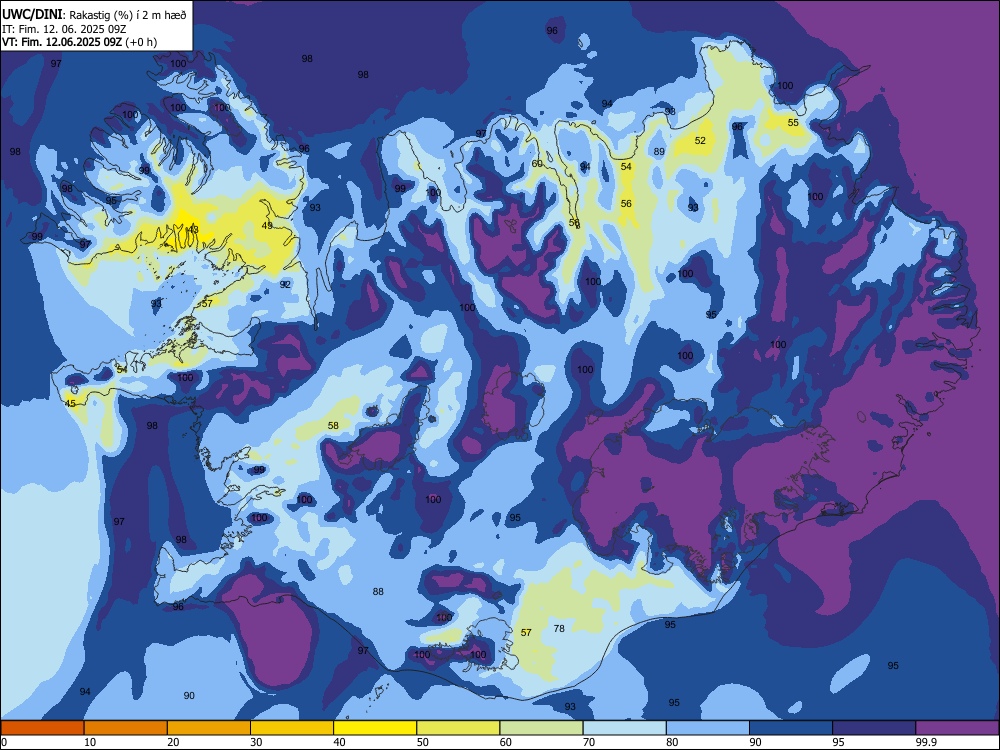Pick the bright yellow 40–50 legend swatch

(375, 728)
